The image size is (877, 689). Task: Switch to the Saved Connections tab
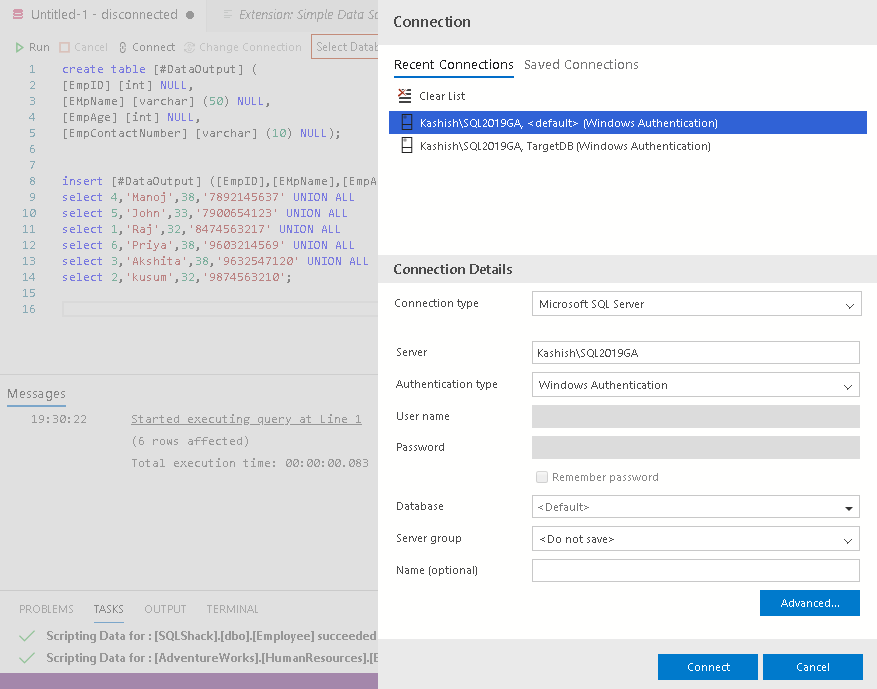point(581,65)
